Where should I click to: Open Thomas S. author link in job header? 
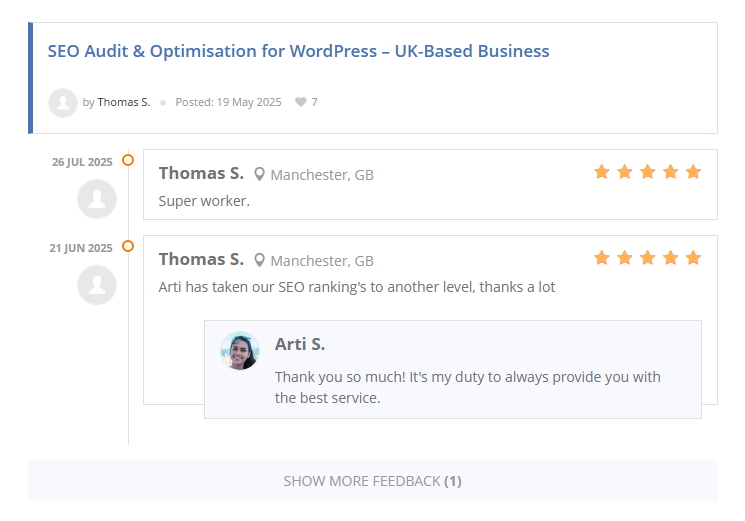(x=124, y=102)
